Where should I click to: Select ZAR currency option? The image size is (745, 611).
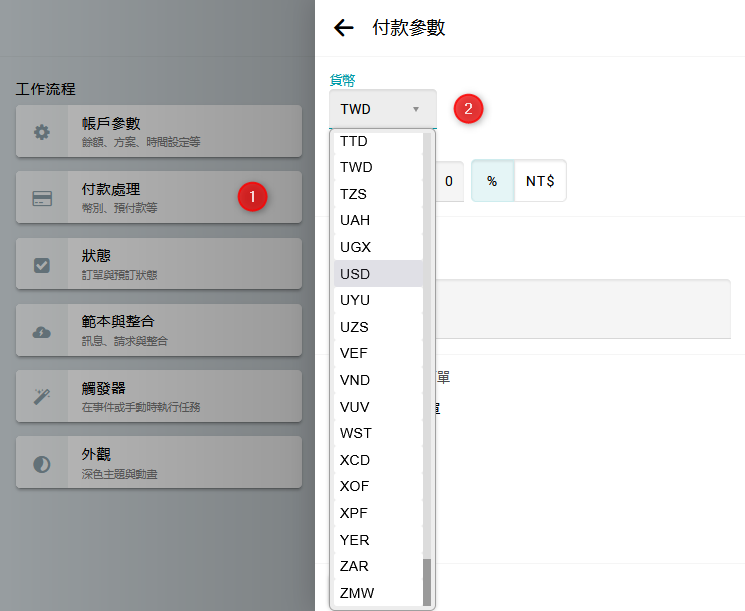(355, 566)
